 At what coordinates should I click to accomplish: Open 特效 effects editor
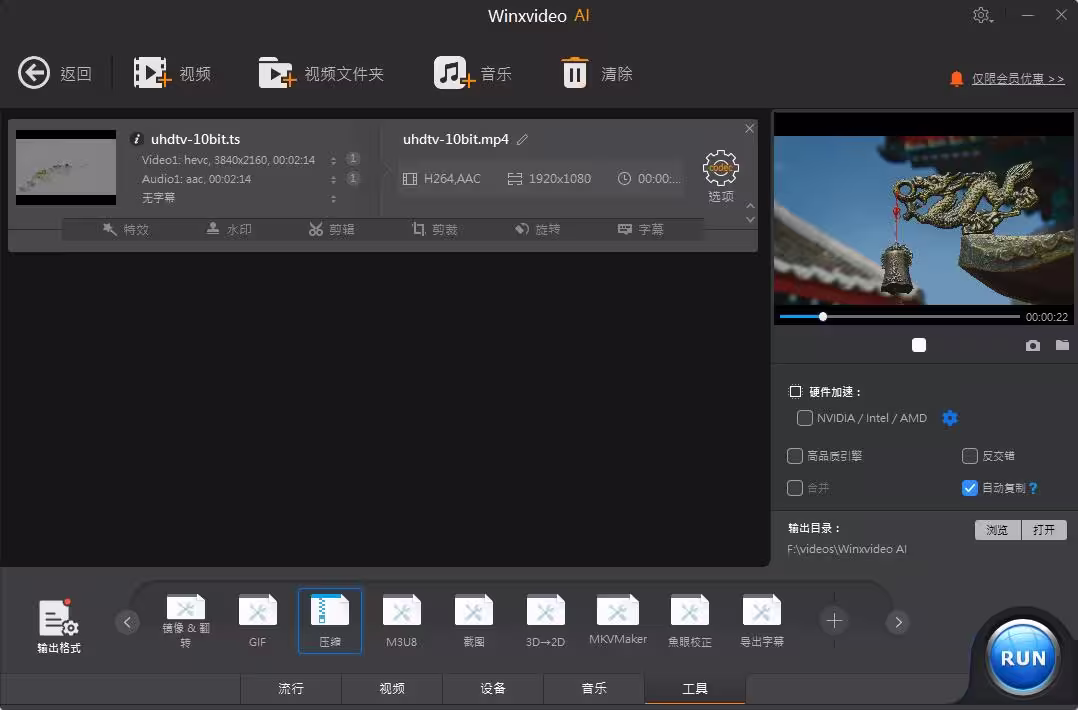pyautogui.click(x=126, y=230)
